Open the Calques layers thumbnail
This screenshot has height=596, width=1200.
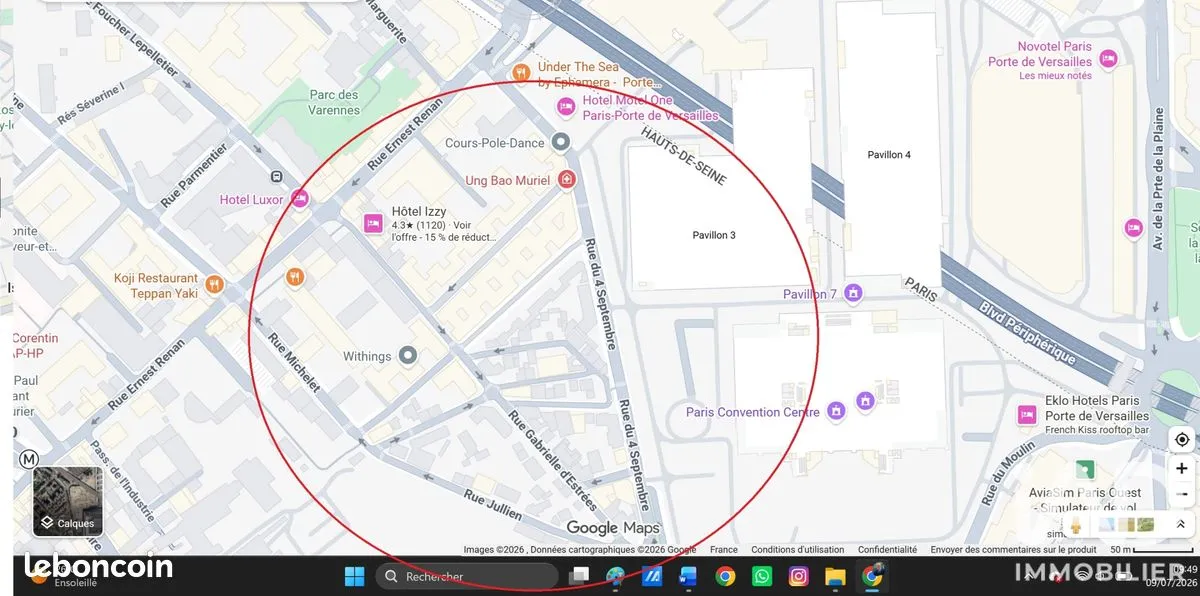(x=68, y=502)
